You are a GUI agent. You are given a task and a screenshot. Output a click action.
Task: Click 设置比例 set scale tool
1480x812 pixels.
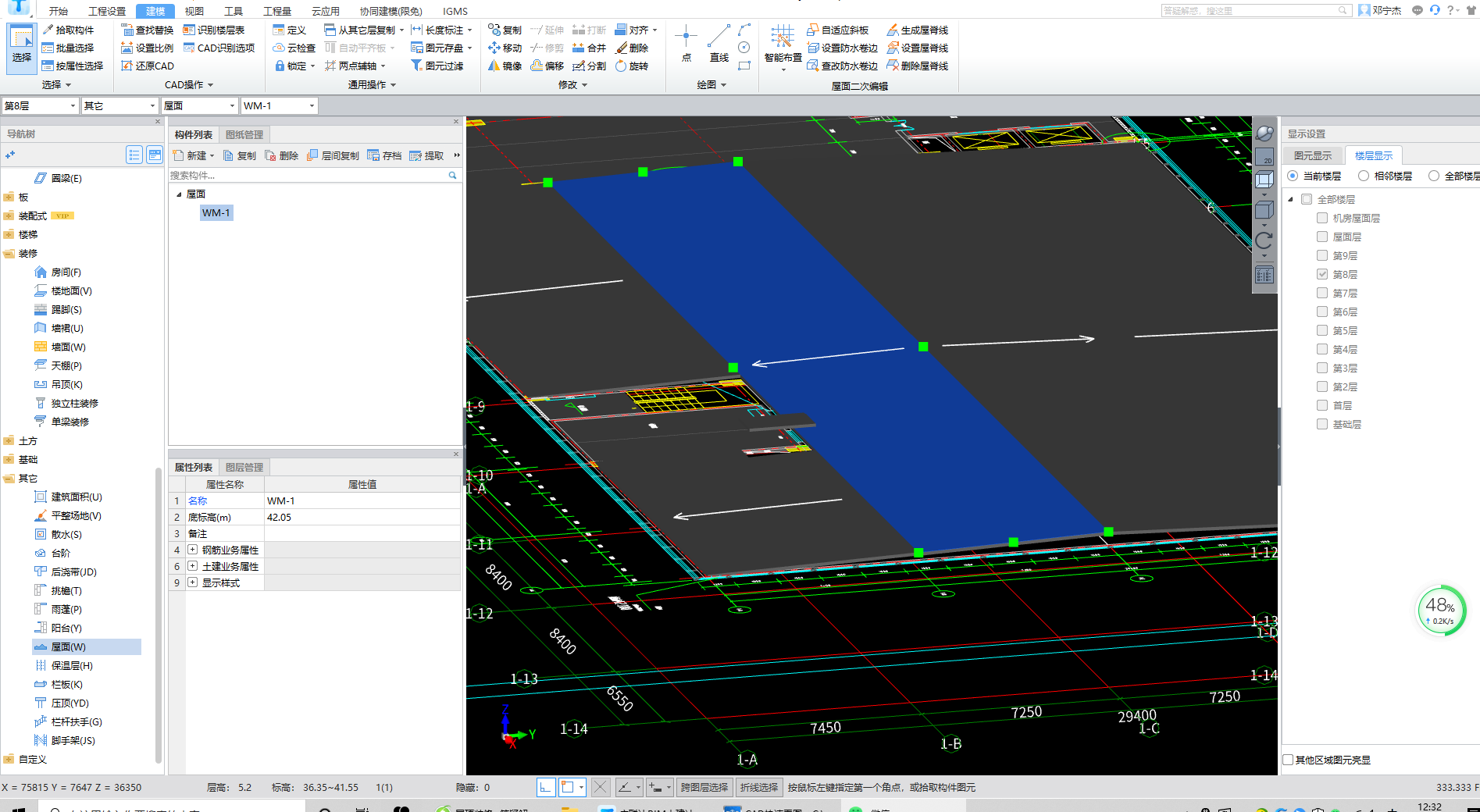pos(148,48)
